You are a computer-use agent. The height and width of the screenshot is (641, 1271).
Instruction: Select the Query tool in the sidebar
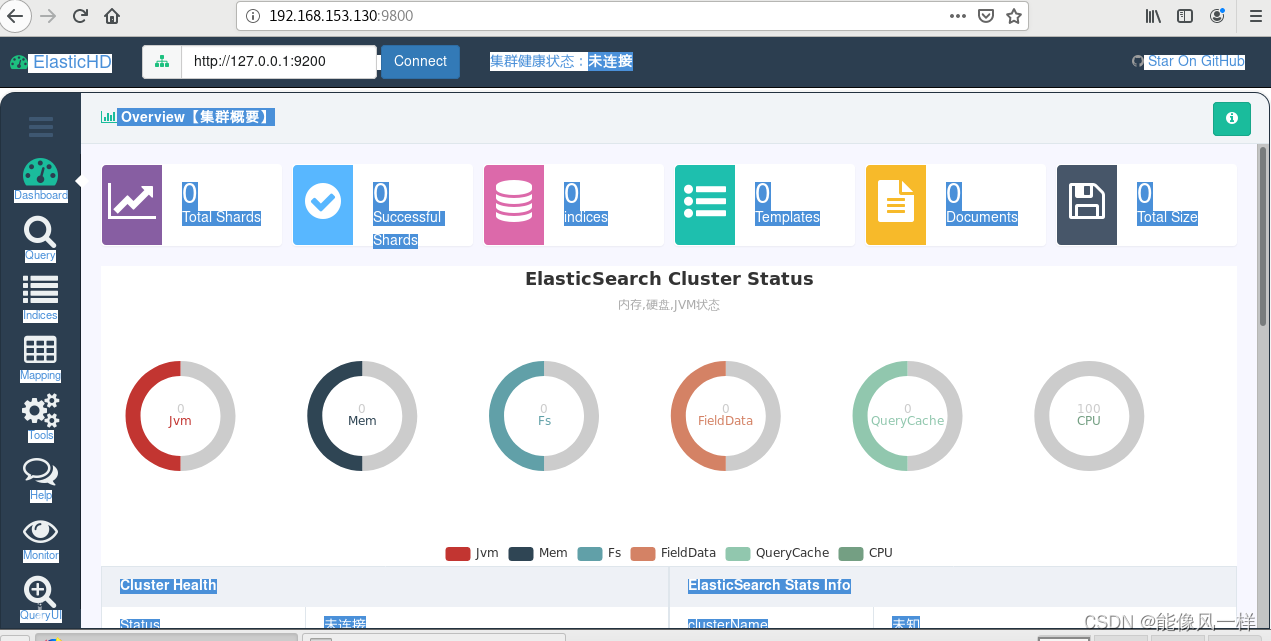40,233
